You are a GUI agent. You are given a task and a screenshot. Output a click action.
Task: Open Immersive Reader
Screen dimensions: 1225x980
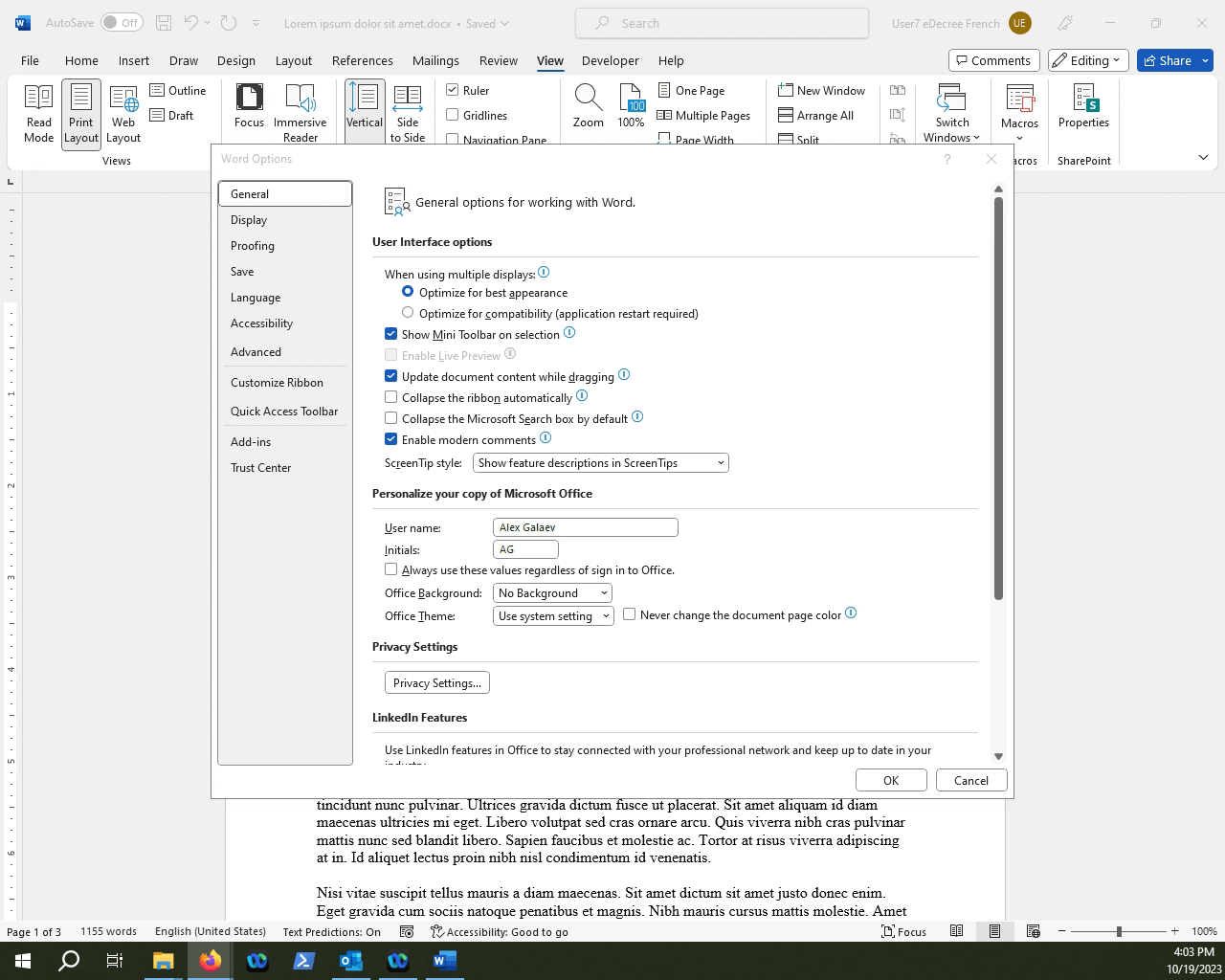pyautogui.click(x=301, y=105)
